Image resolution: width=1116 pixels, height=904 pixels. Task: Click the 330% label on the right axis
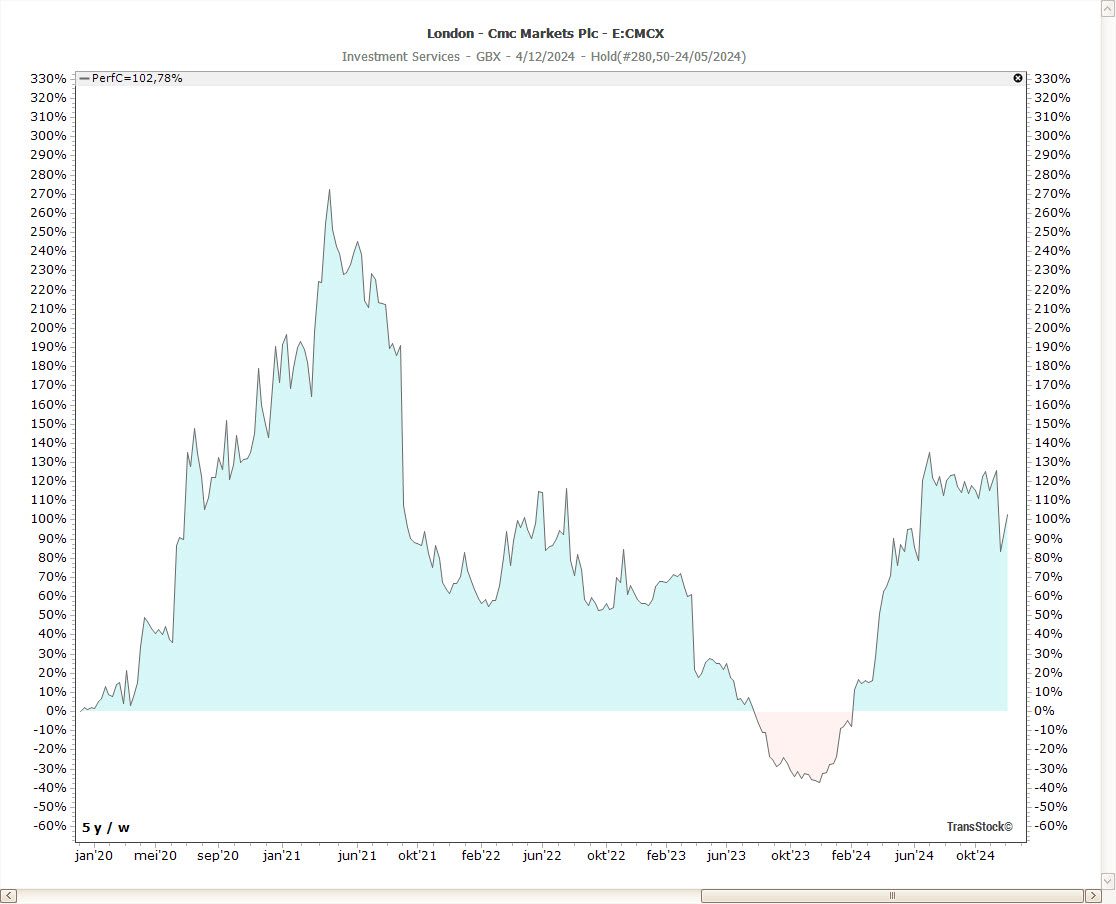(x=1053, y=78)
